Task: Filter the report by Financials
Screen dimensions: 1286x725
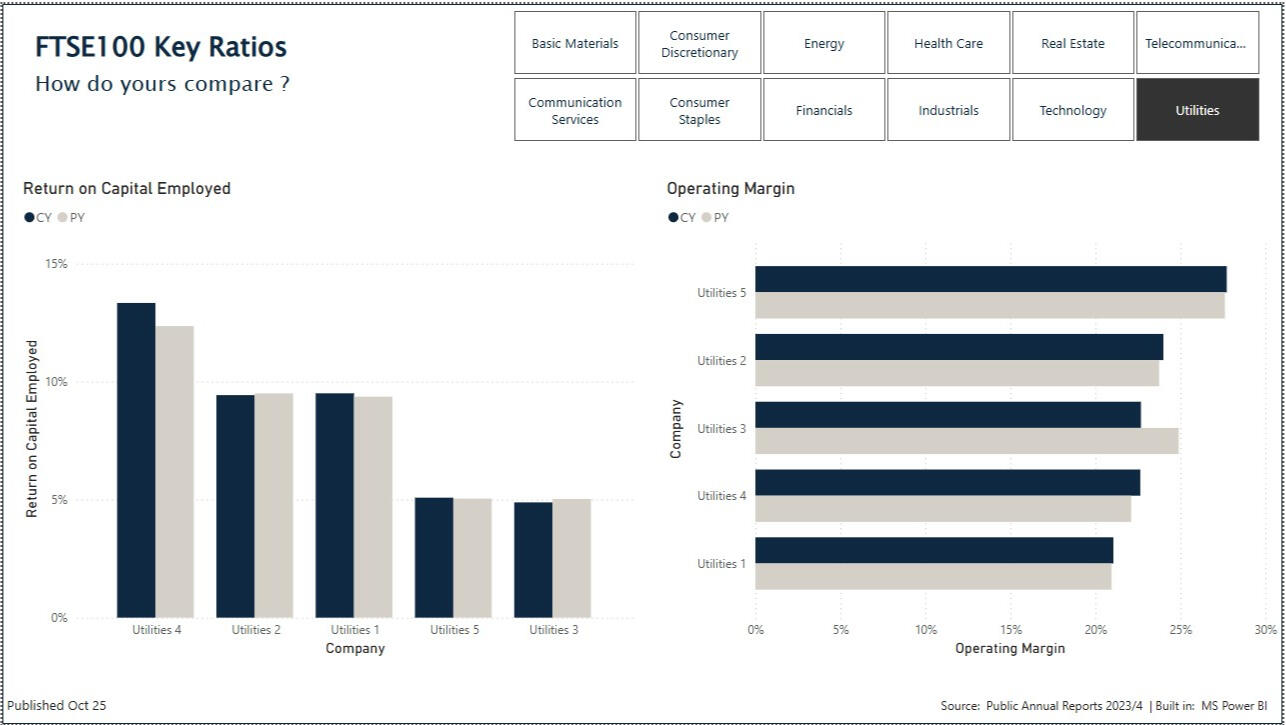Action: coord(824,110)
